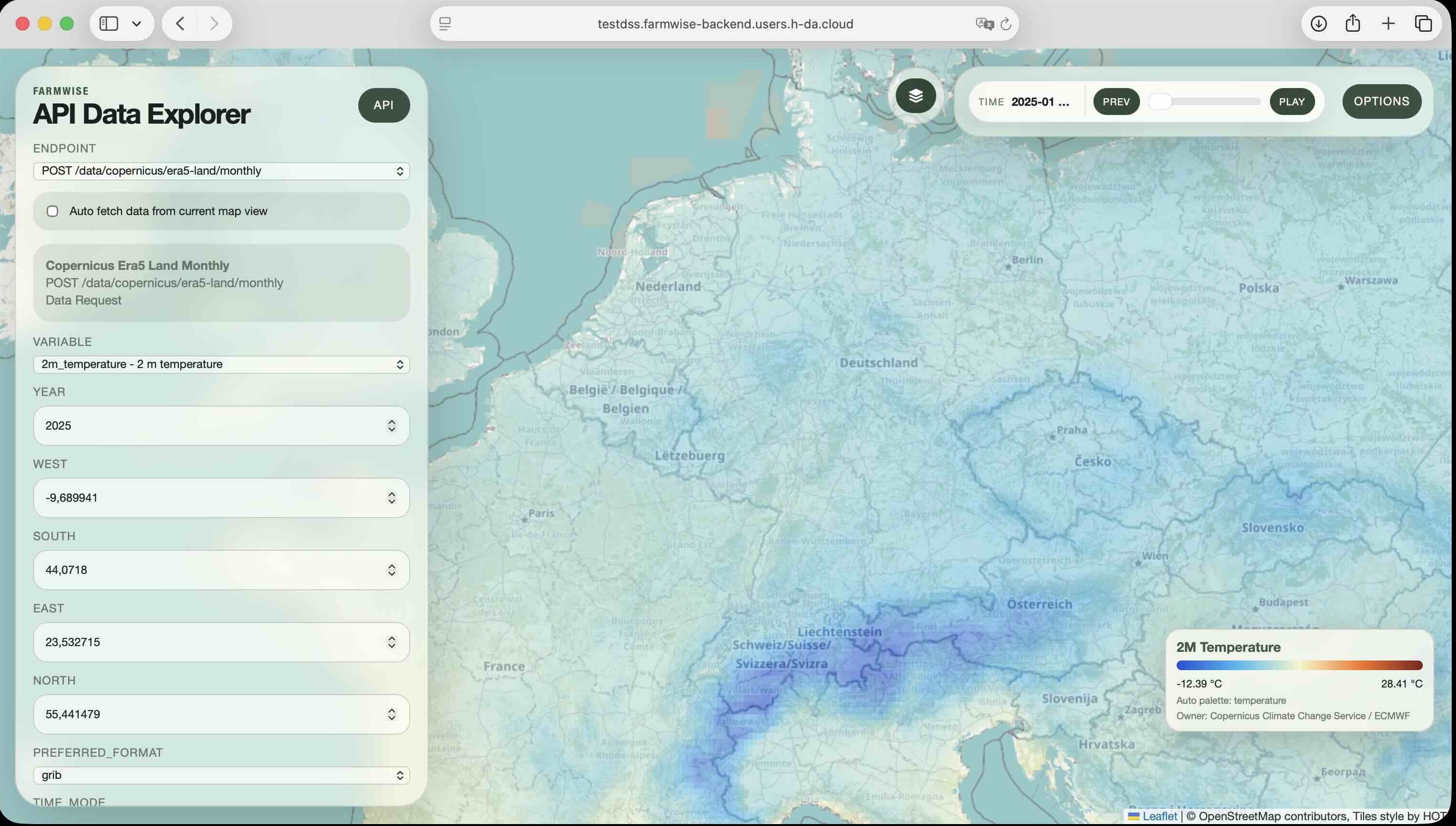Go forward with the Safari forward arrow
The height and width of the screenshot is (826, 1456).
[214, 23]
